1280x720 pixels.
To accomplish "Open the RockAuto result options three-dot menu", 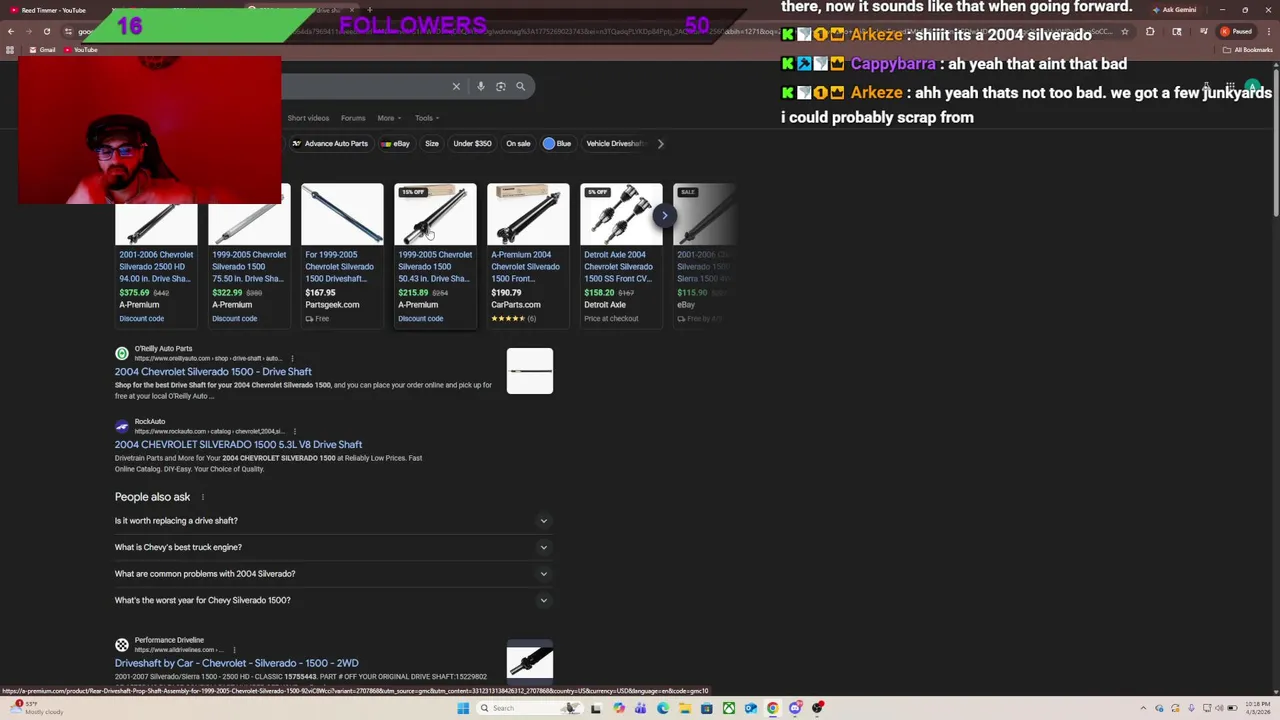I will [x=294, y=431].
